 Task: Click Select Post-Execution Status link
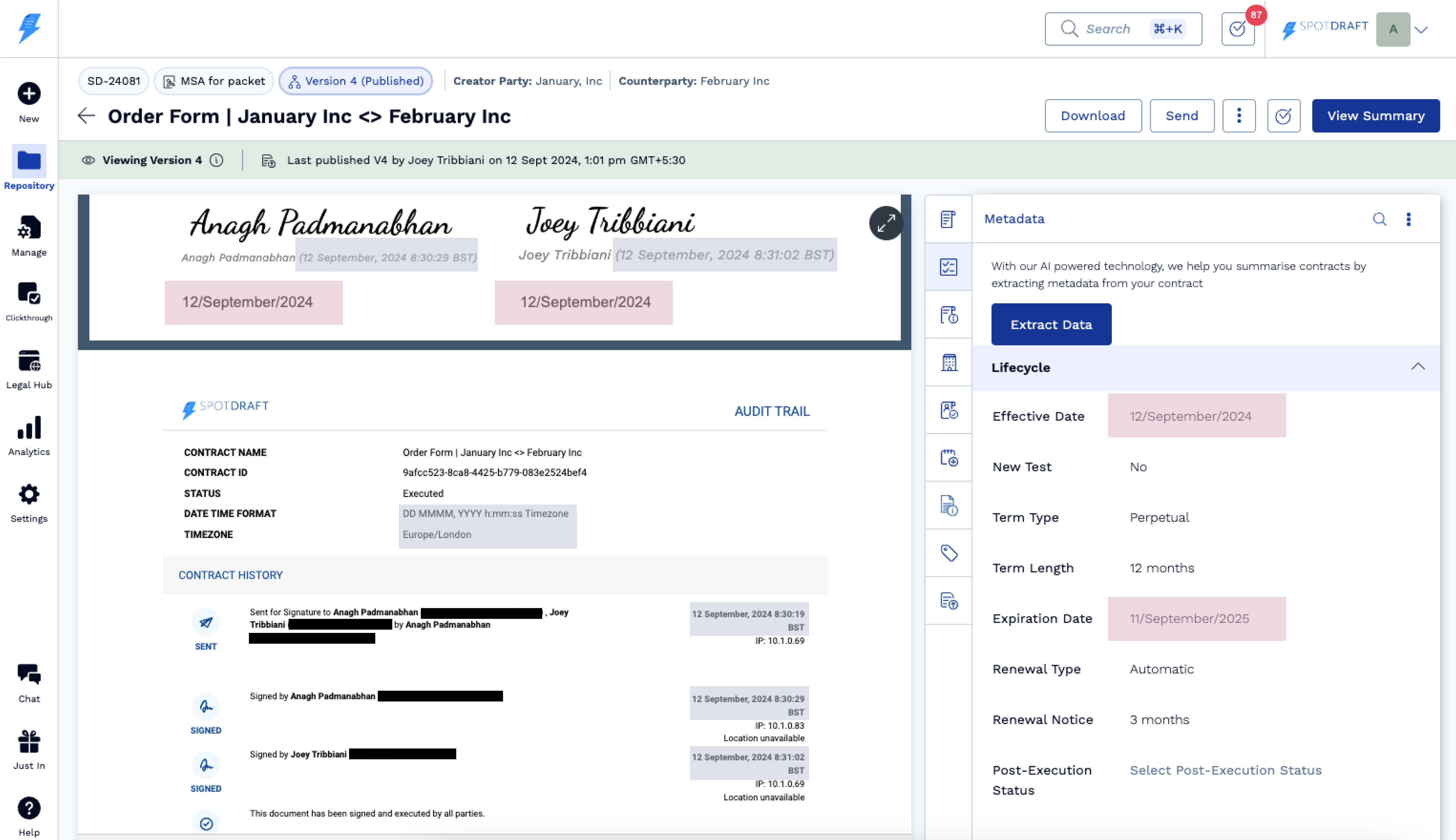1225,770
